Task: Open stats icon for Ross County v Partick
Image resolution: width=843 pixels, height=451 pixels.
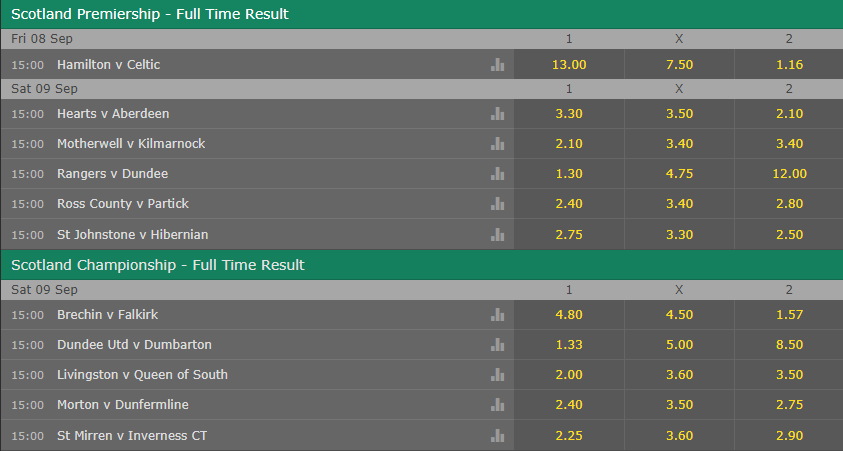Action: (x=497, y=204)
